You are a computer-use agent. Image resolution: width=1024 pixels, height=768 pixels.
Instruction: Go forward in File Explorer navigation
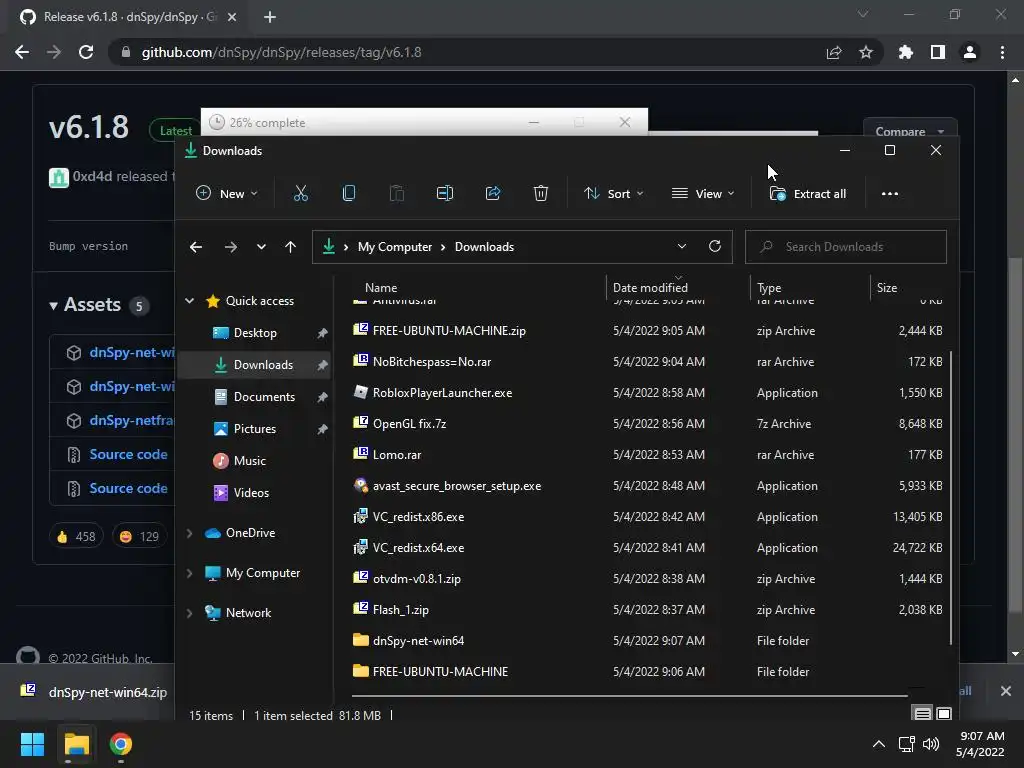tap(231, 247)
